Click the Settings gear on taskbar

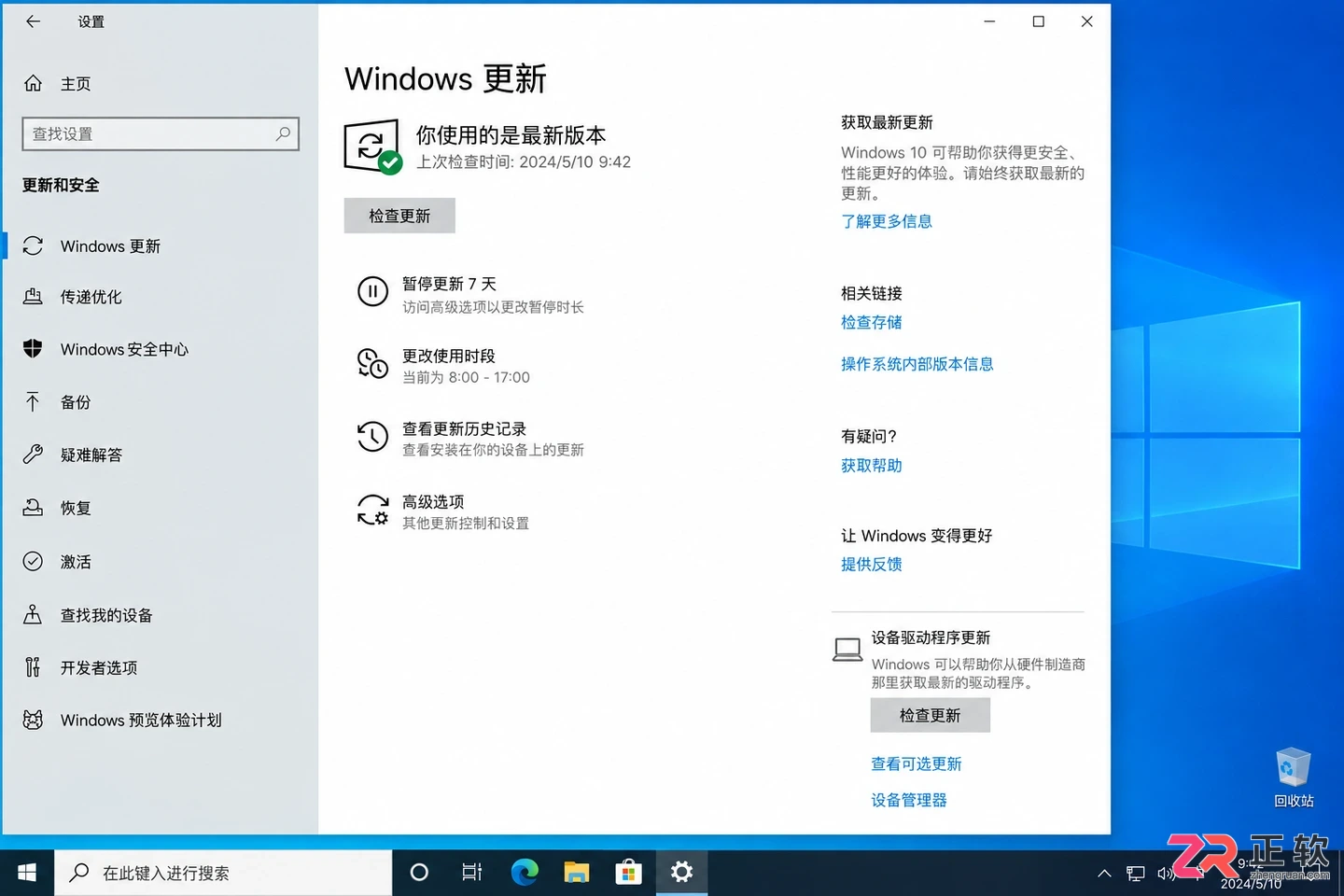681,873
